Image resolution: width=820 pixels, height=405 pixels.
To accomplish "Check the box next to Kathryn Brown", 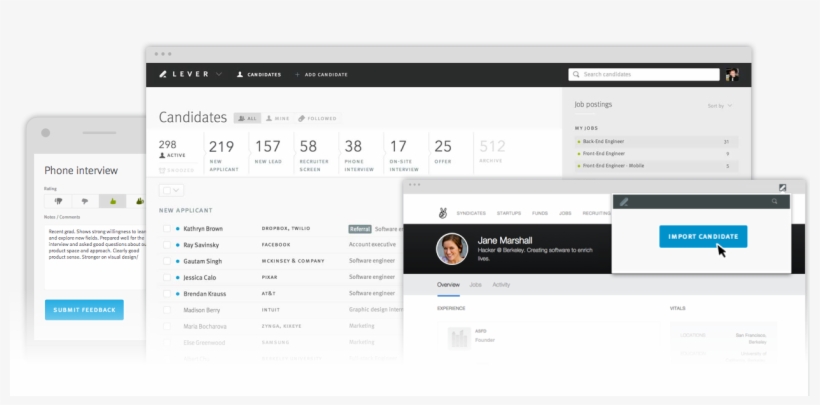I will (x=167, y=229).
